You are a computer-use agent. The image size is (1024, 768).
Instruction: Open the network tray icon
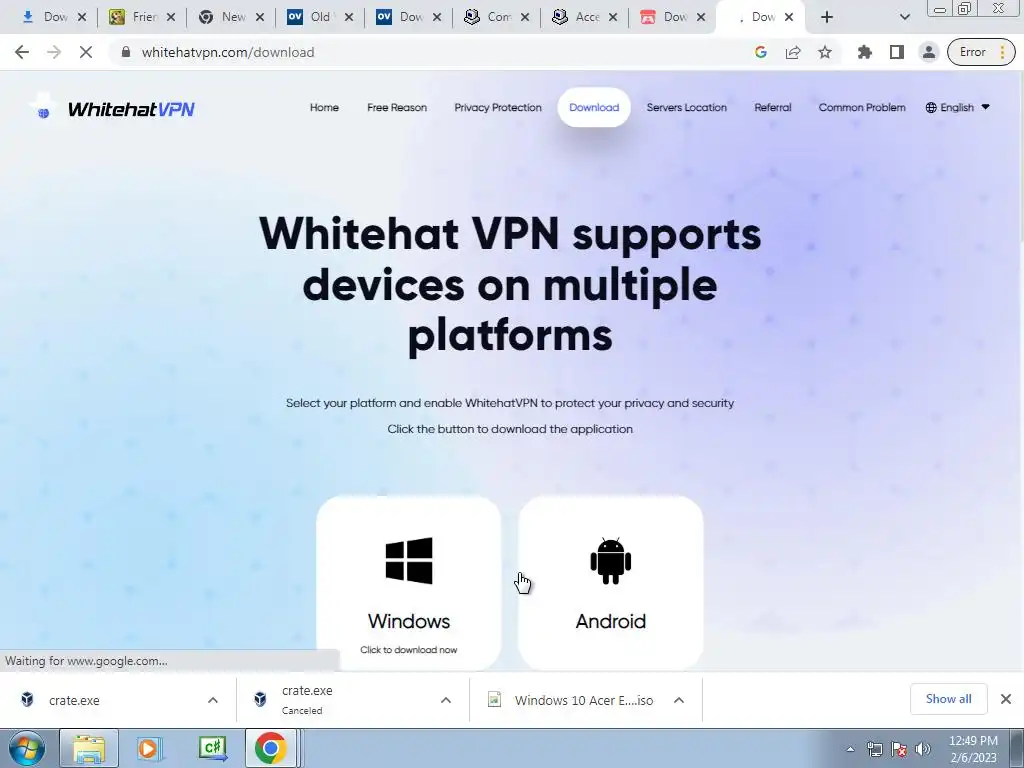point(874,749)
